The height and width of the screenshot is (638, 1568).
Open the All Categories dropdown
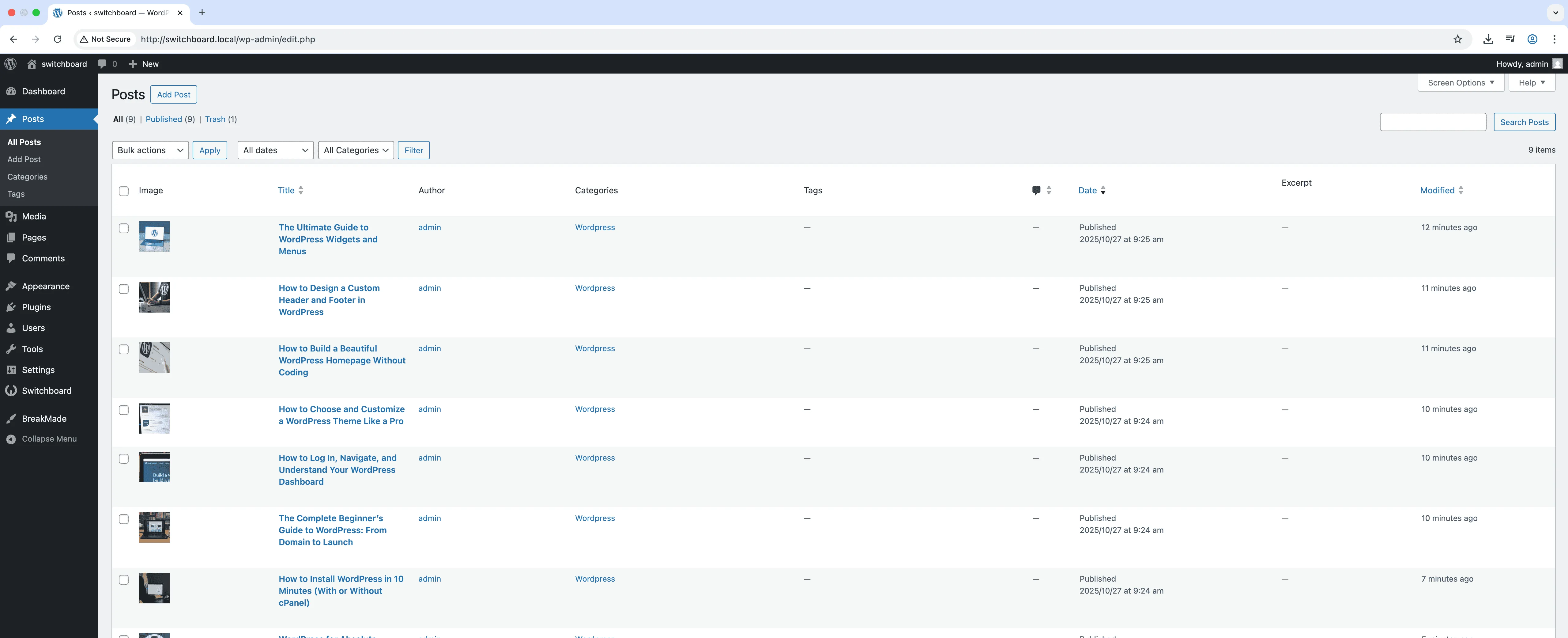(x=356, y=150)
